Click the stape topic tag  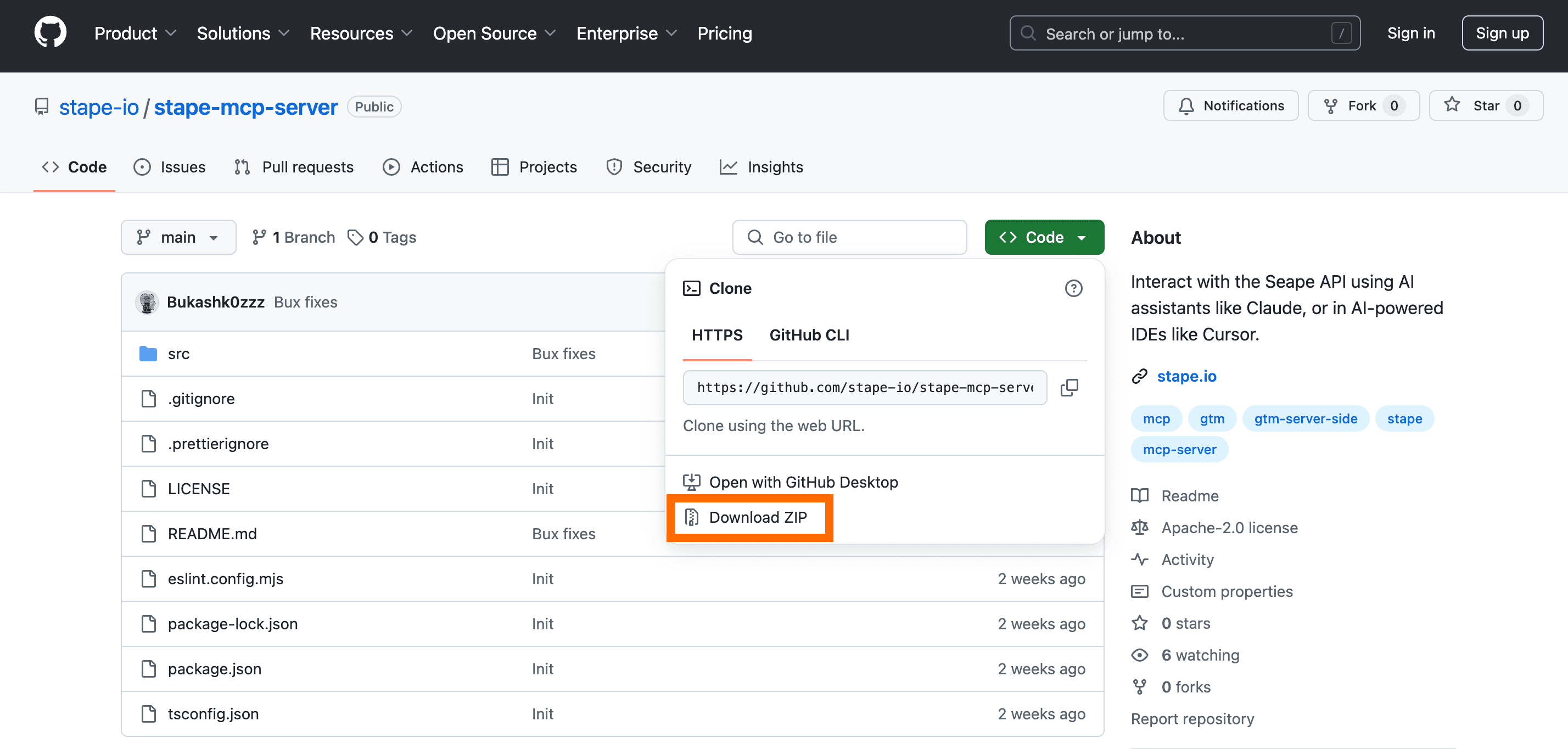click(x=1404, y=419)
